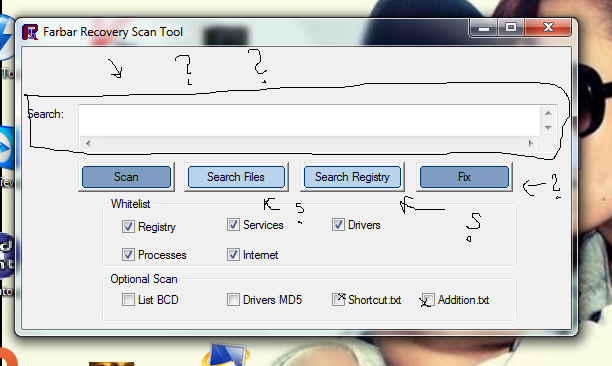
Task: Click the search box scroll right arrow
Action: click(x=530, y=143)
